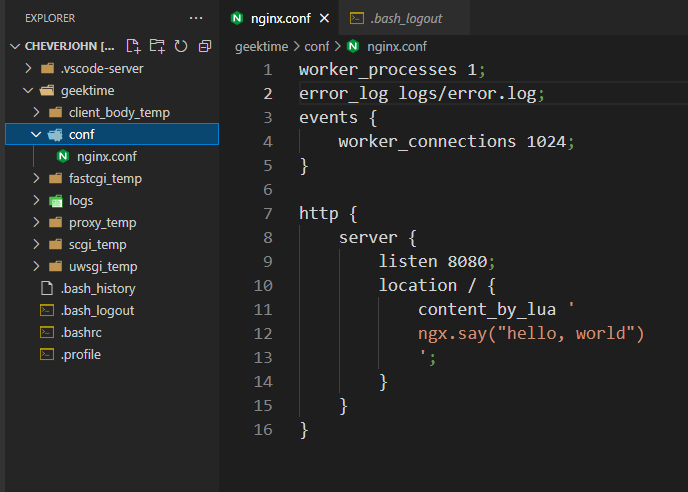Screen dimensions: 688x492
Task: Collapse the CHEVERJOHN workspace section
Action: click(x=15, y=46)
